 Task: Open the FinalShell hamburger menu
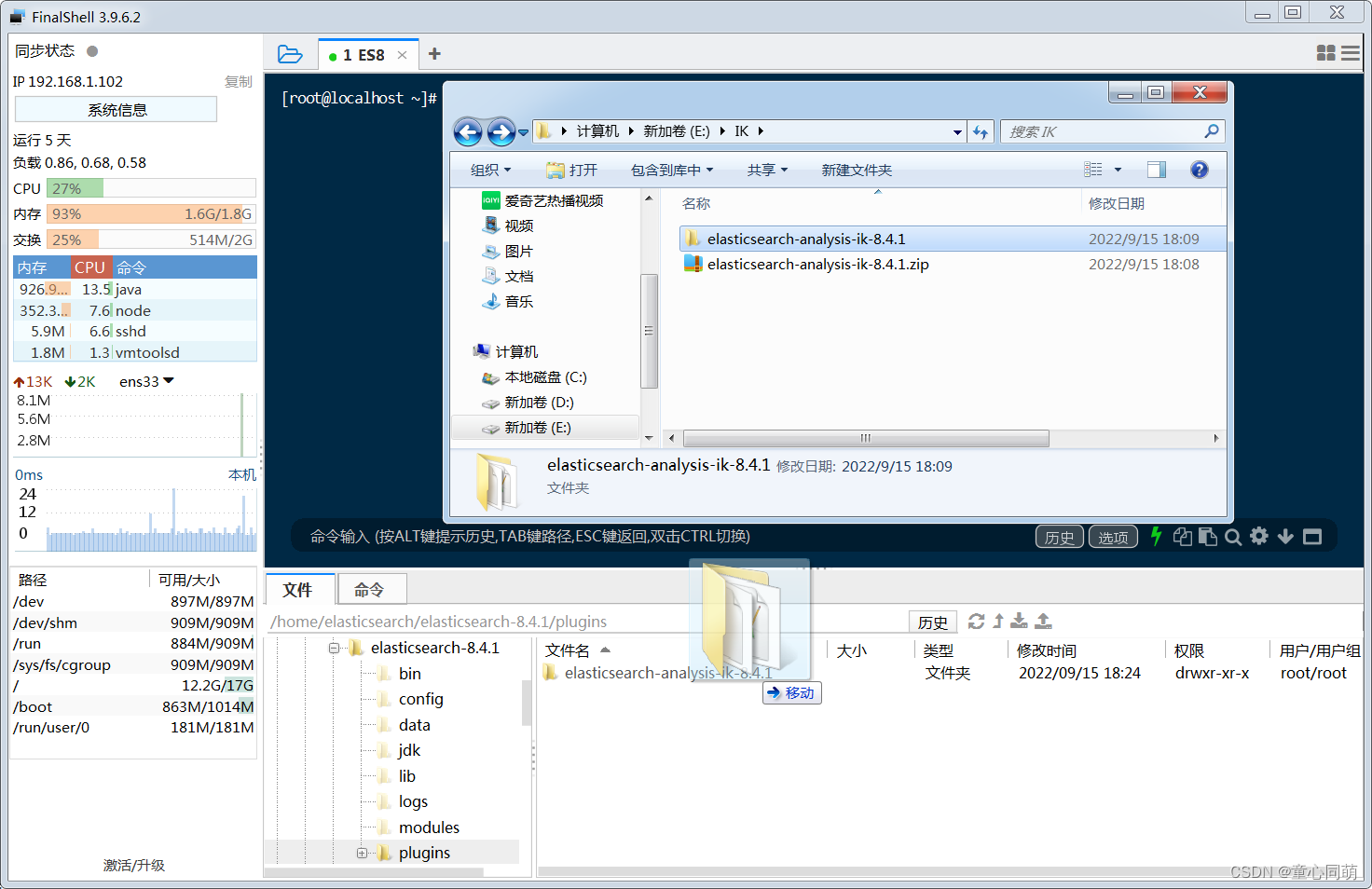click(x=1350, y=53)
